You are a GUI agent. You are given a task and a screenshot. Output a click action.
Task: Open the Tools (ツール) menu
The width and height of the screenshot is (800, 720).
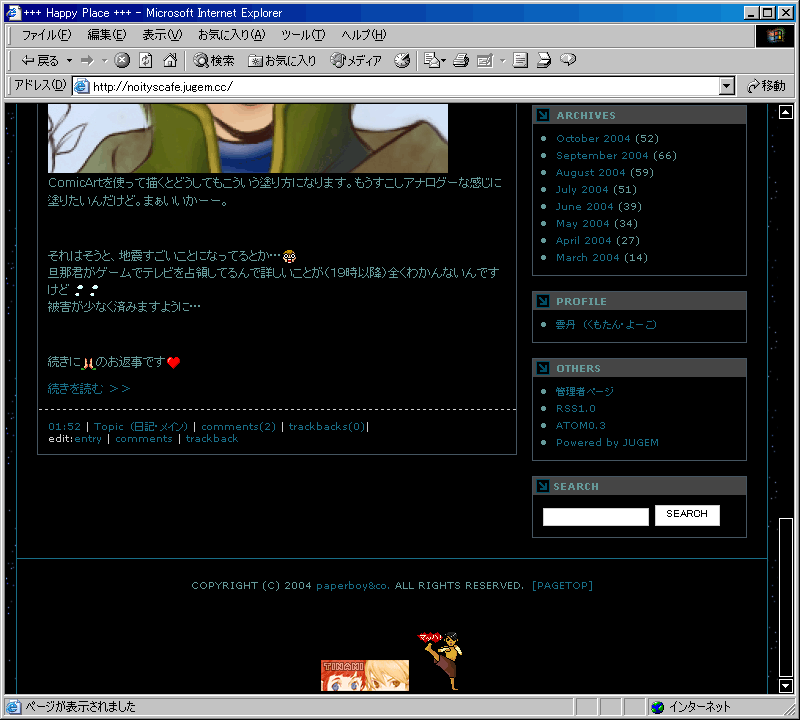pyautogui.click(x=303, y=35)
